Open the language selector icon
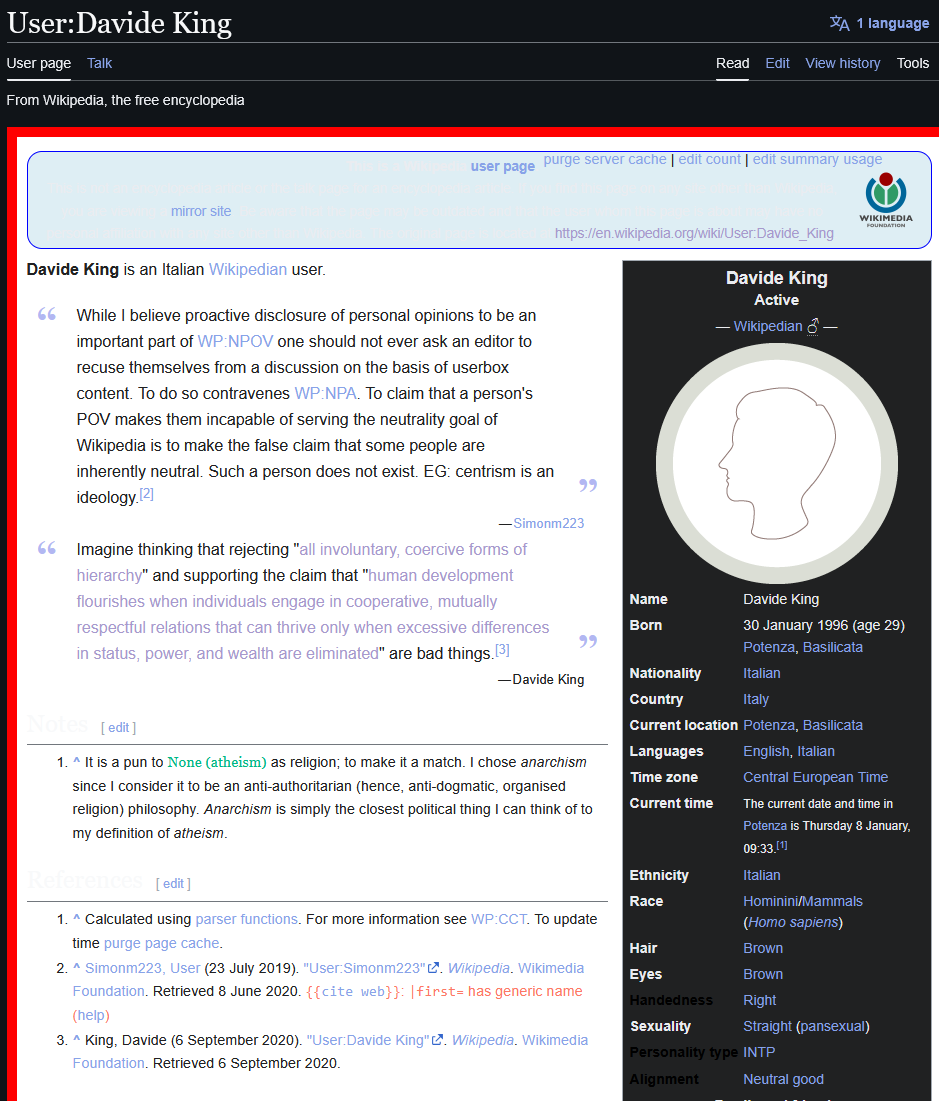This screenshot has width=939, height=1101. pos(839,23)
